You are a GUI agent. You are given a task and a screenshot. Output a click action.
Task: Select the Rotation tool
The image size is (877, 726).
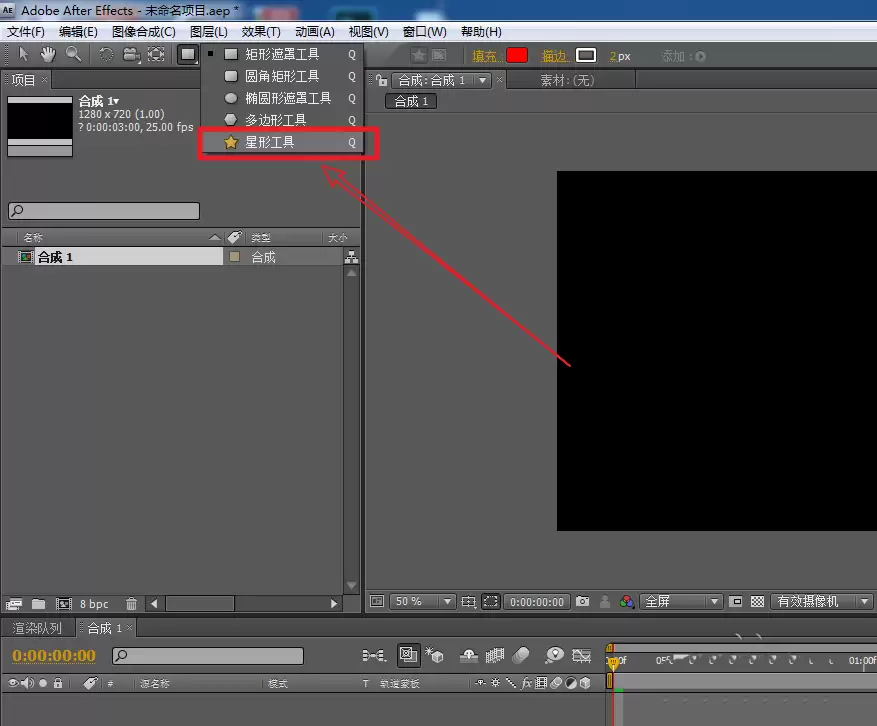(106, 54)
